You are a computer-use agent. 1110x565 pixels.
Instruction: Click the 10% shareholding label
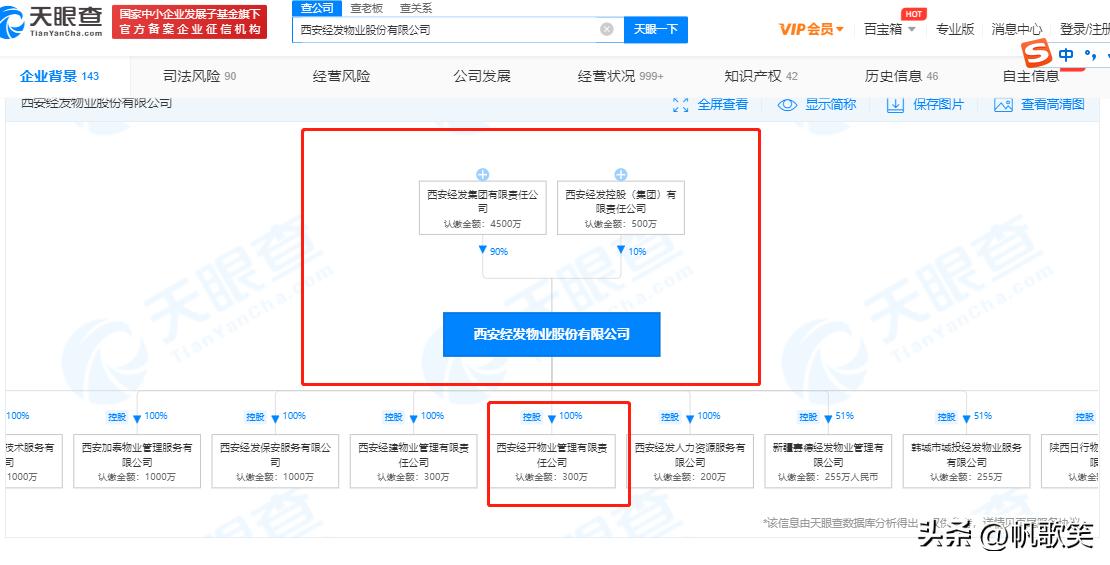pyautogui.click(x=637, y=251)
